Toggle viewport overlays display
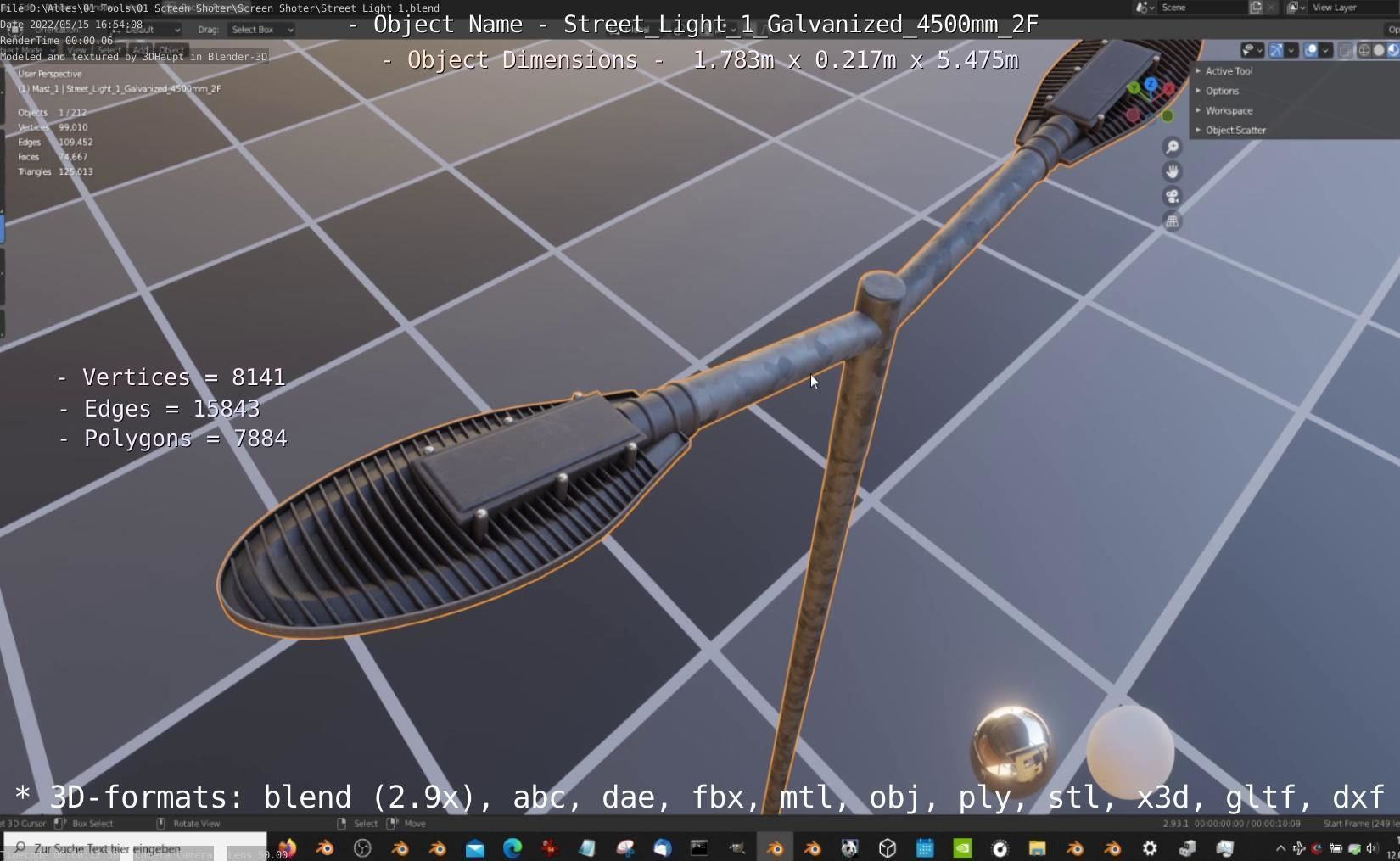The image size is (1400, 861). point(1311,50)
